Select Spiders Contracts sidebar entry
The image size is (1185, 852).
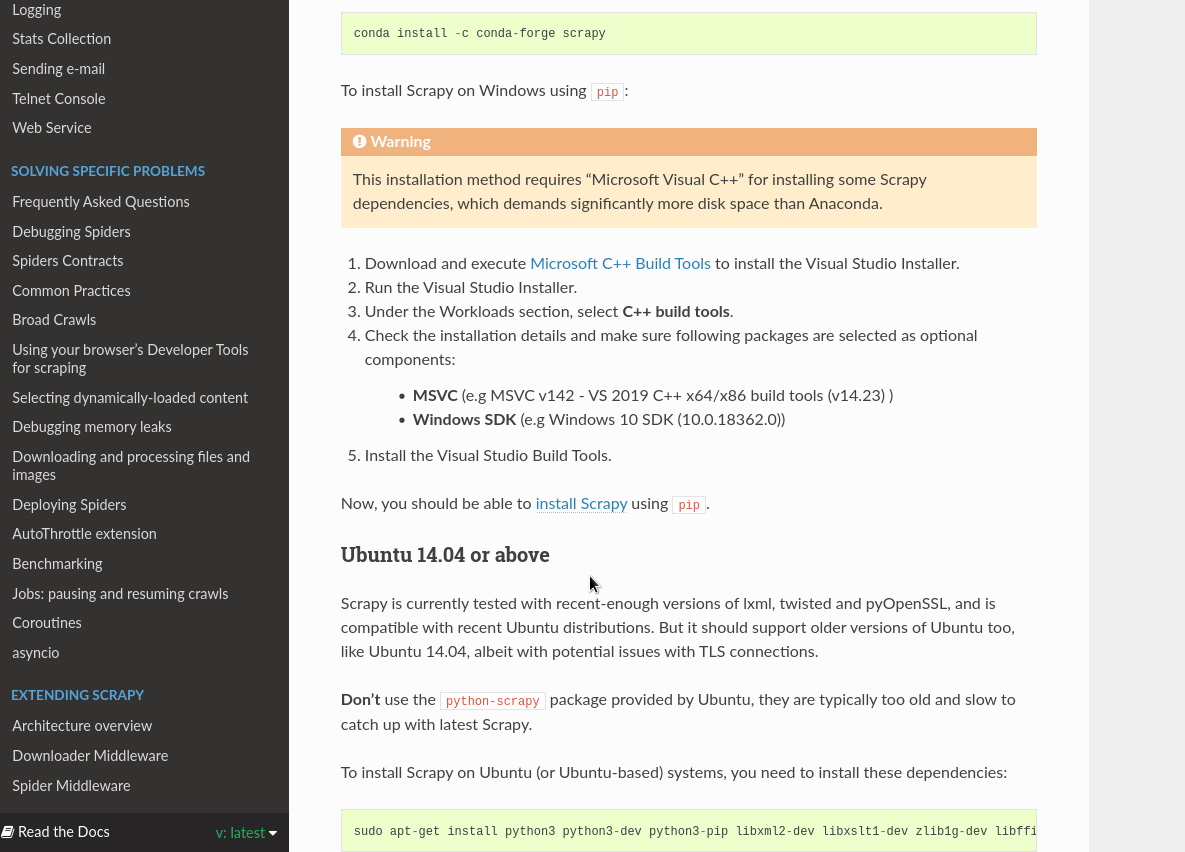[x=67, y=261]
